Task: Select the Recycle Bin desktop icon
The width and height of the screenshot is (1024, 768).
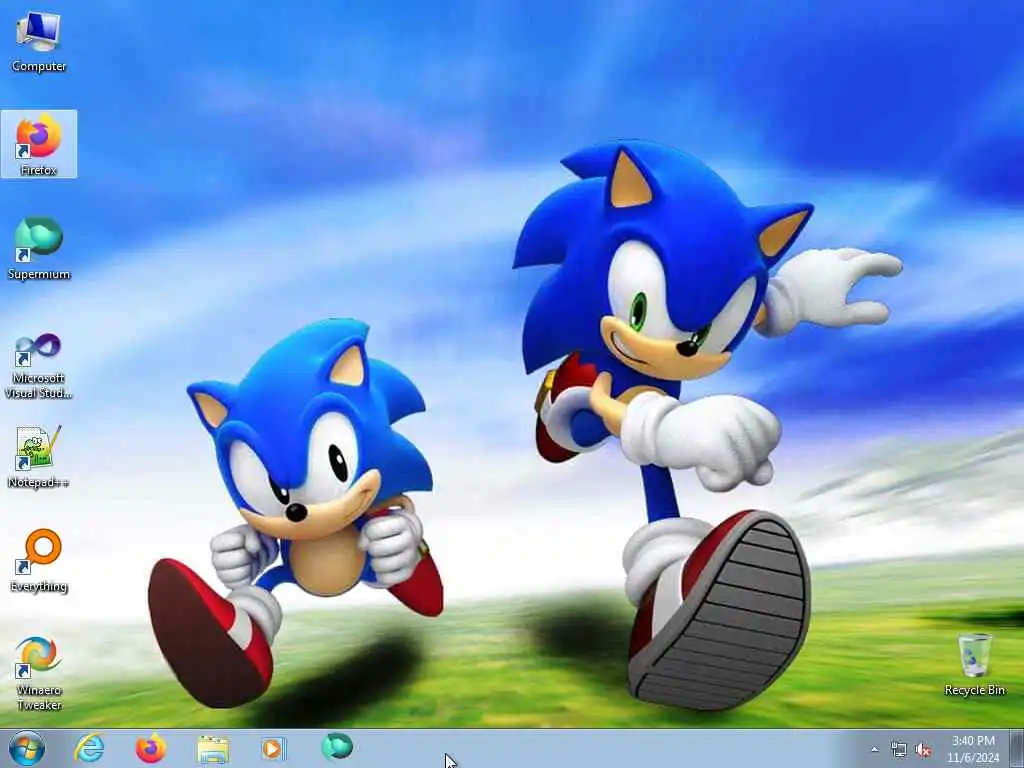Action: (x=974, y=665)
